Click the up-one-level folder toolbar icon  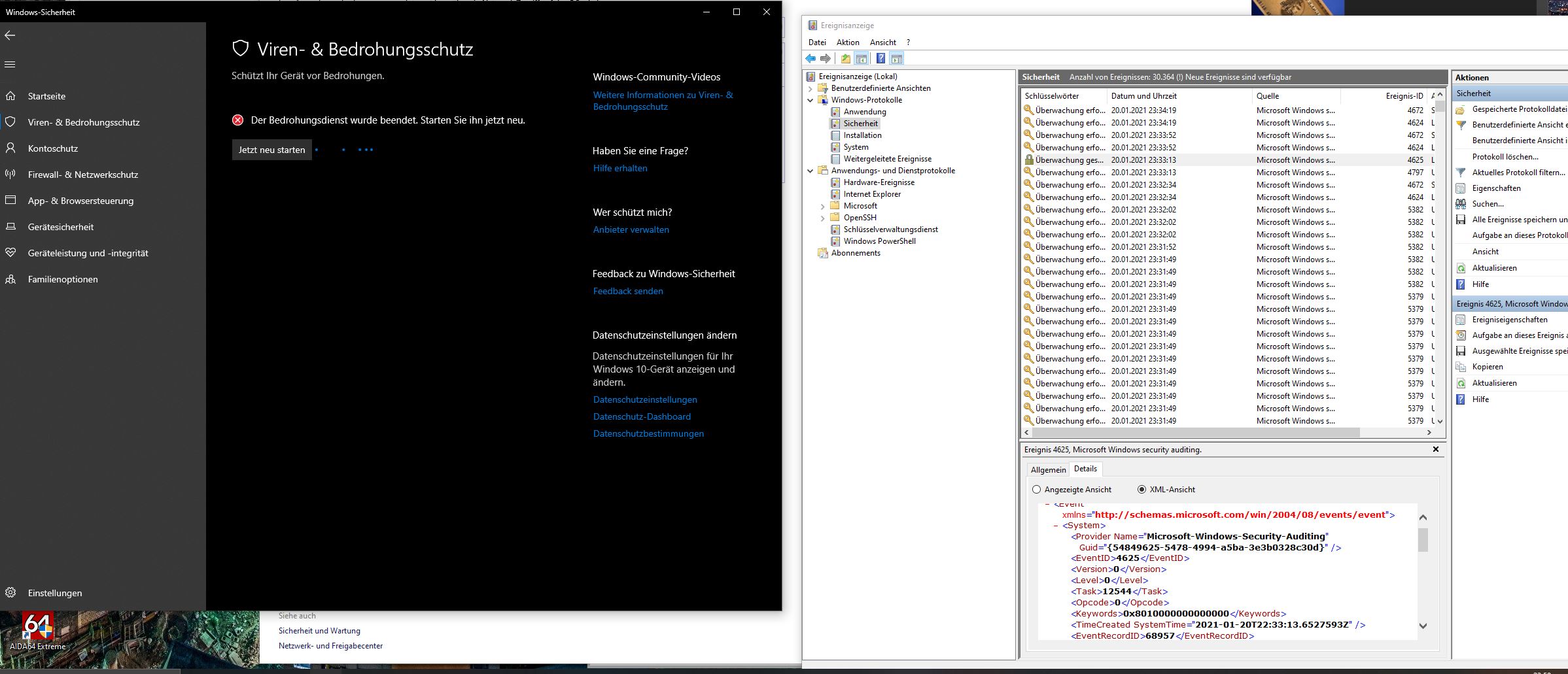pyautogui.click(x=846, y=59)
